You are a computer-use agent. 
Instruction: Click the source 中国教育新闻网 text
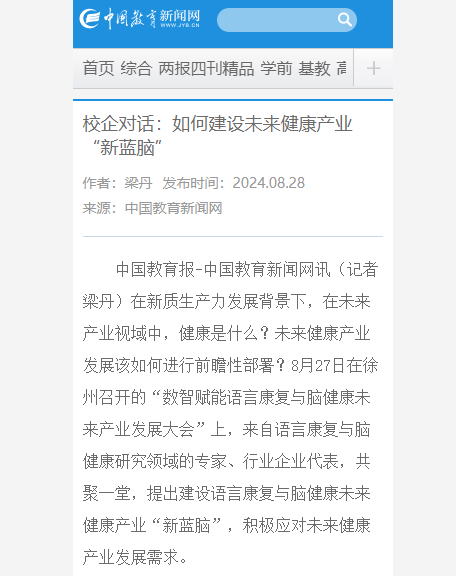tap(173, 208)
